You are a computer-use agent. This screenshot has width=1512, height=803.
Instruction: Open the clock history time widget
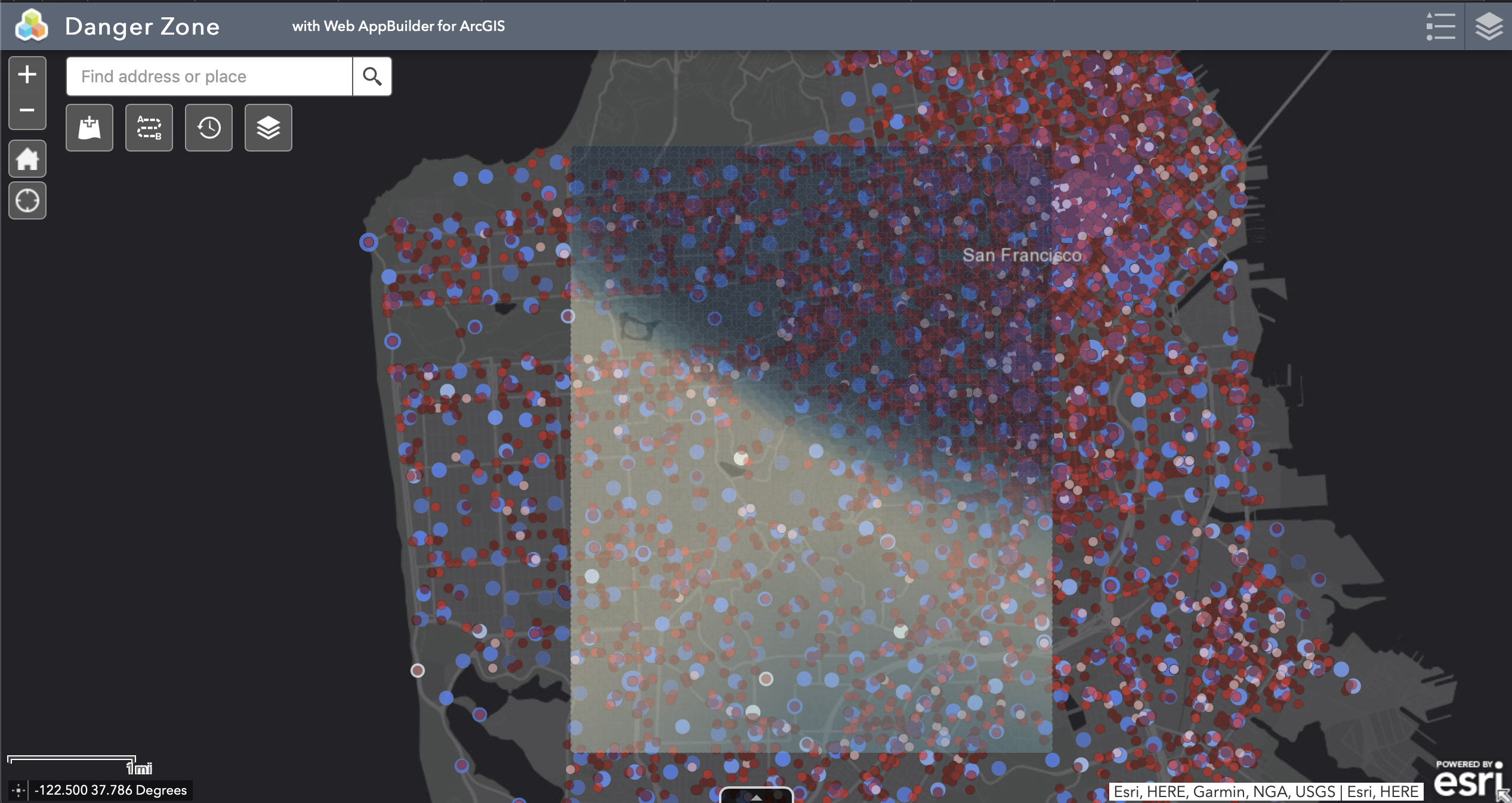point(209,128)
